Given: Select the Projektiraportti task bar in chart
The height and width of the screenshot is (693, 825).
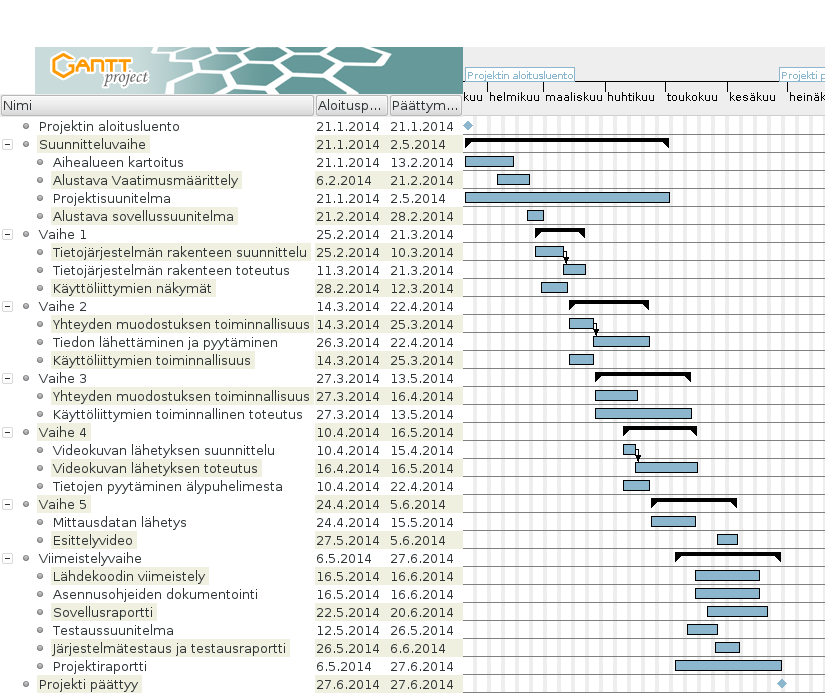Looking at the screenshot, I should click(x=728, y=666).
